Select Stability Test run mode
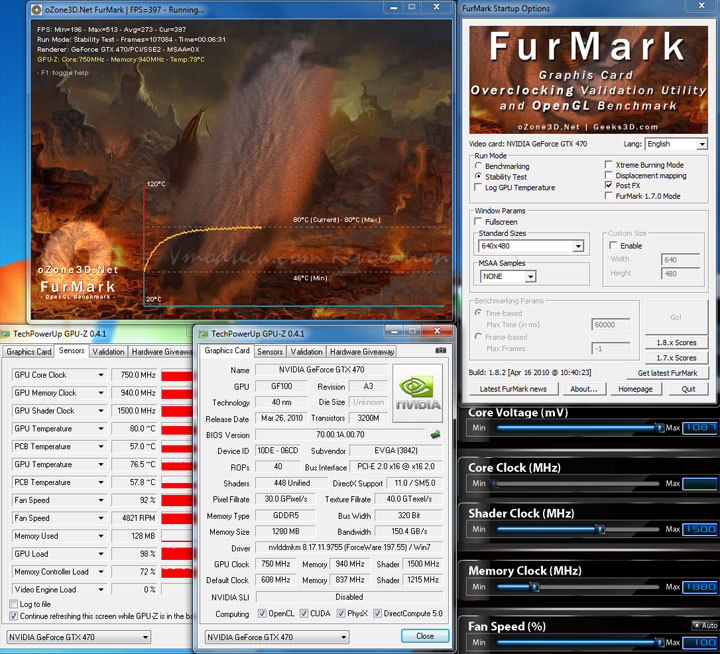This screenshot has height=654, width=720. click(478, 176)
